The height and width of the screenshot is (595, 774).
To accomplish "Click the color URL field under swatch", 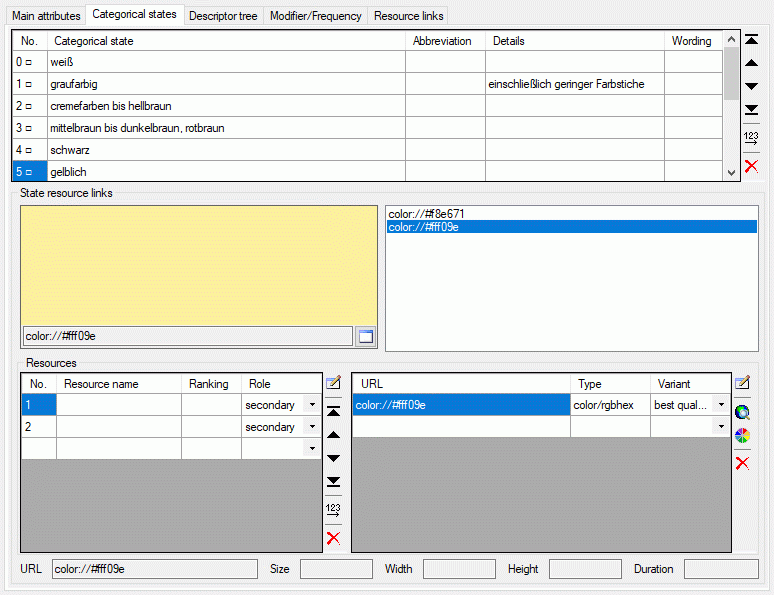I will (188, 336).
